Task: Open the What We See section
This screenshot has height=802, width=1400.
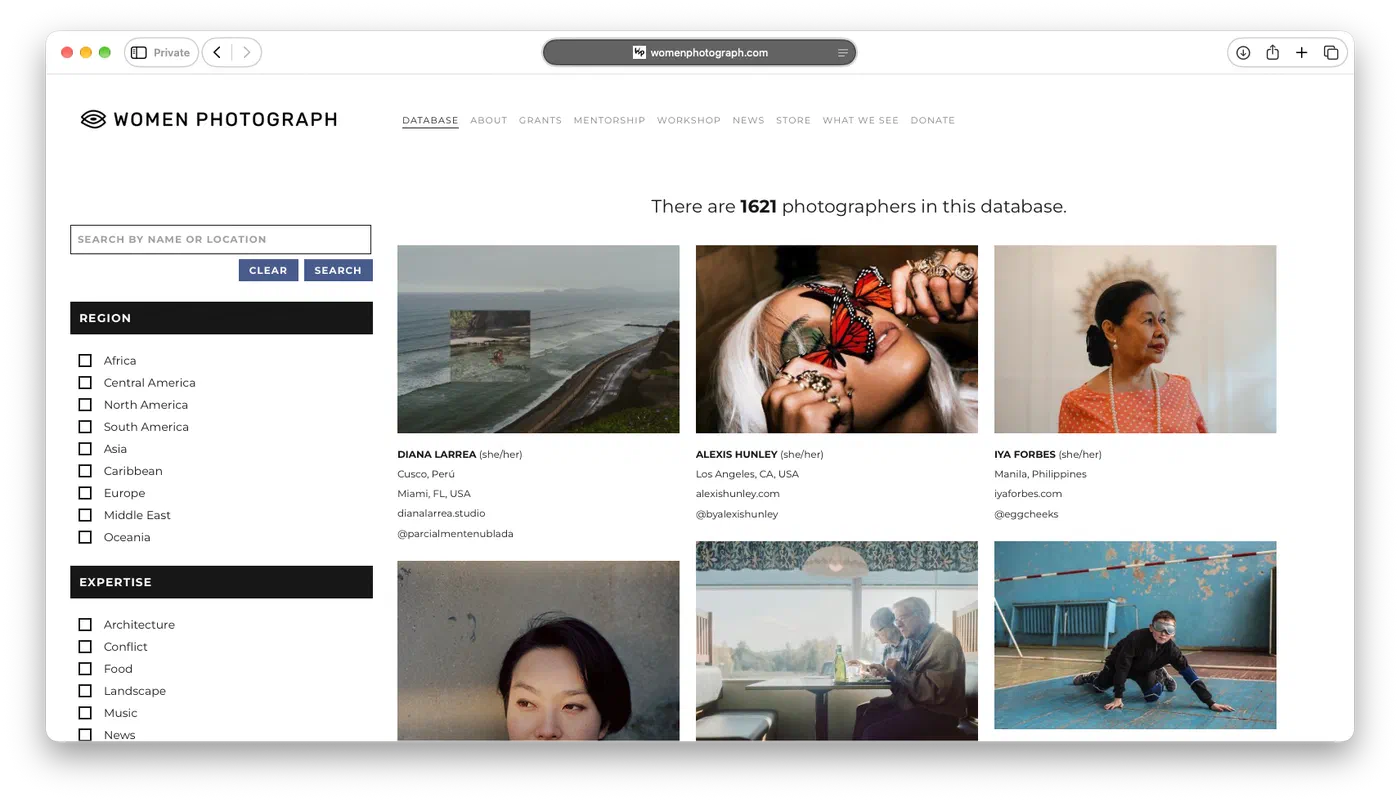Action: click(x=860, y=121)
